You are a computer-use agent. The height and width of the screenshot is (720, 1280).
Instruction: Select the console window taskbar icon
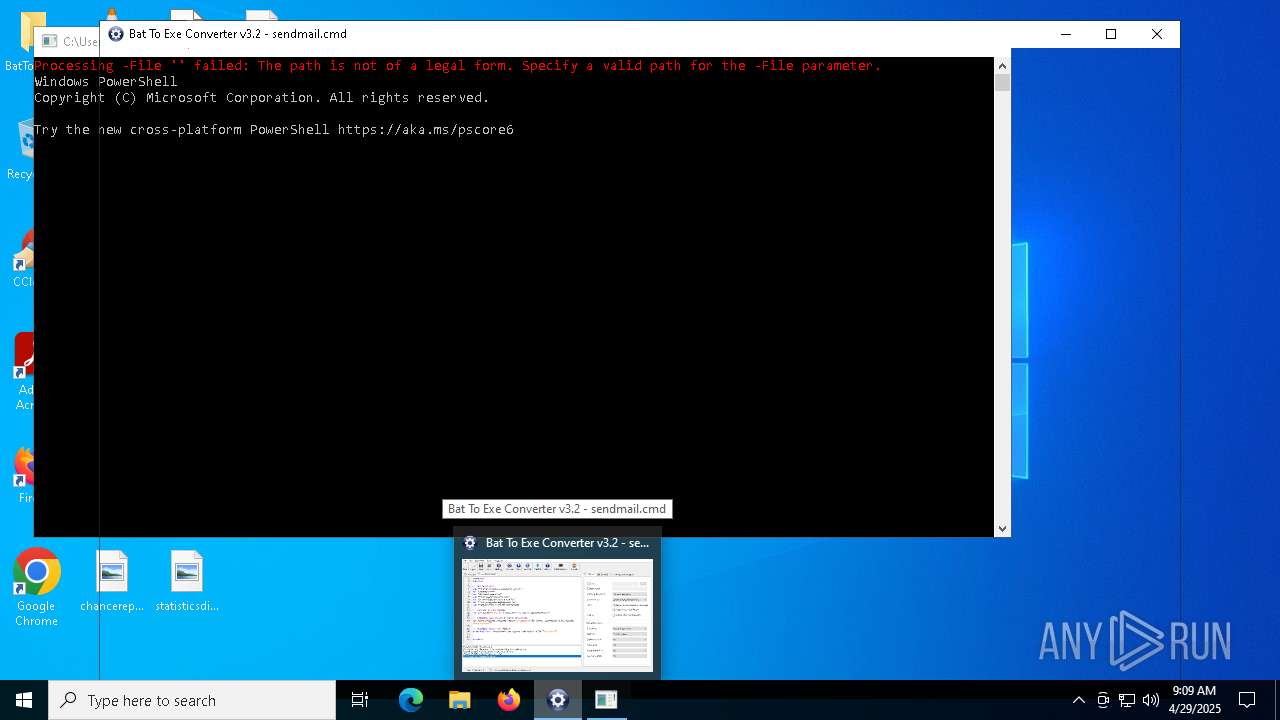point(606,700)
